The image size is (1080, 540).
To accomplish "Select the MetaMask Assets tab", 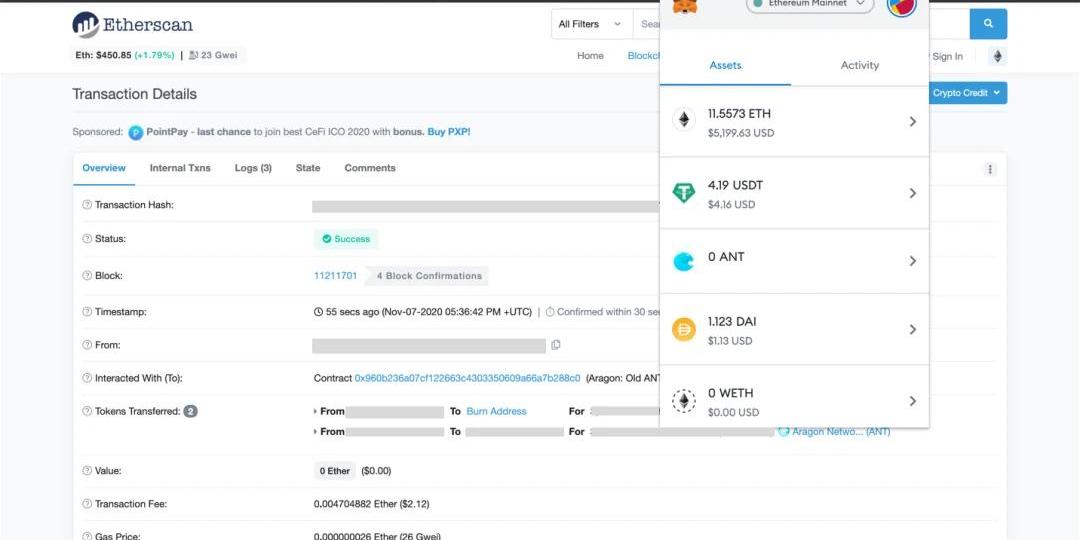I will (x=725, y=65).
